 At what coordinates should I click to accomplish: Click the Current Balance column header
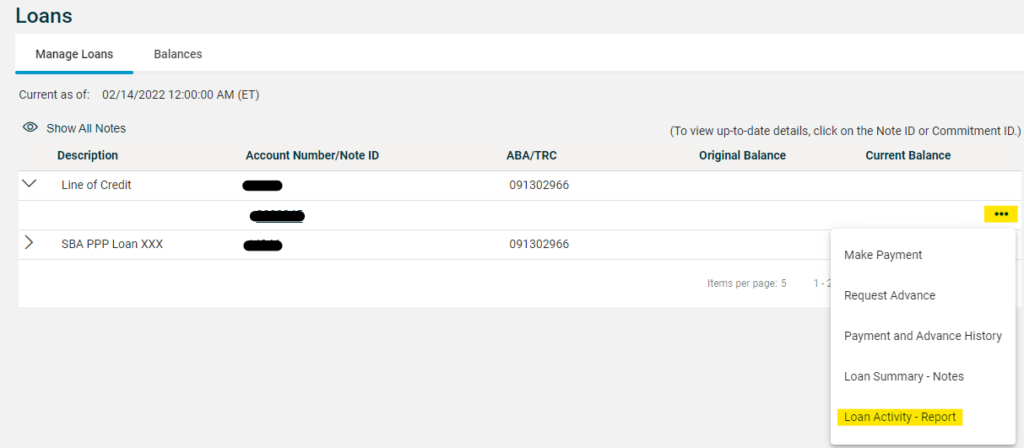click(907, 156)
